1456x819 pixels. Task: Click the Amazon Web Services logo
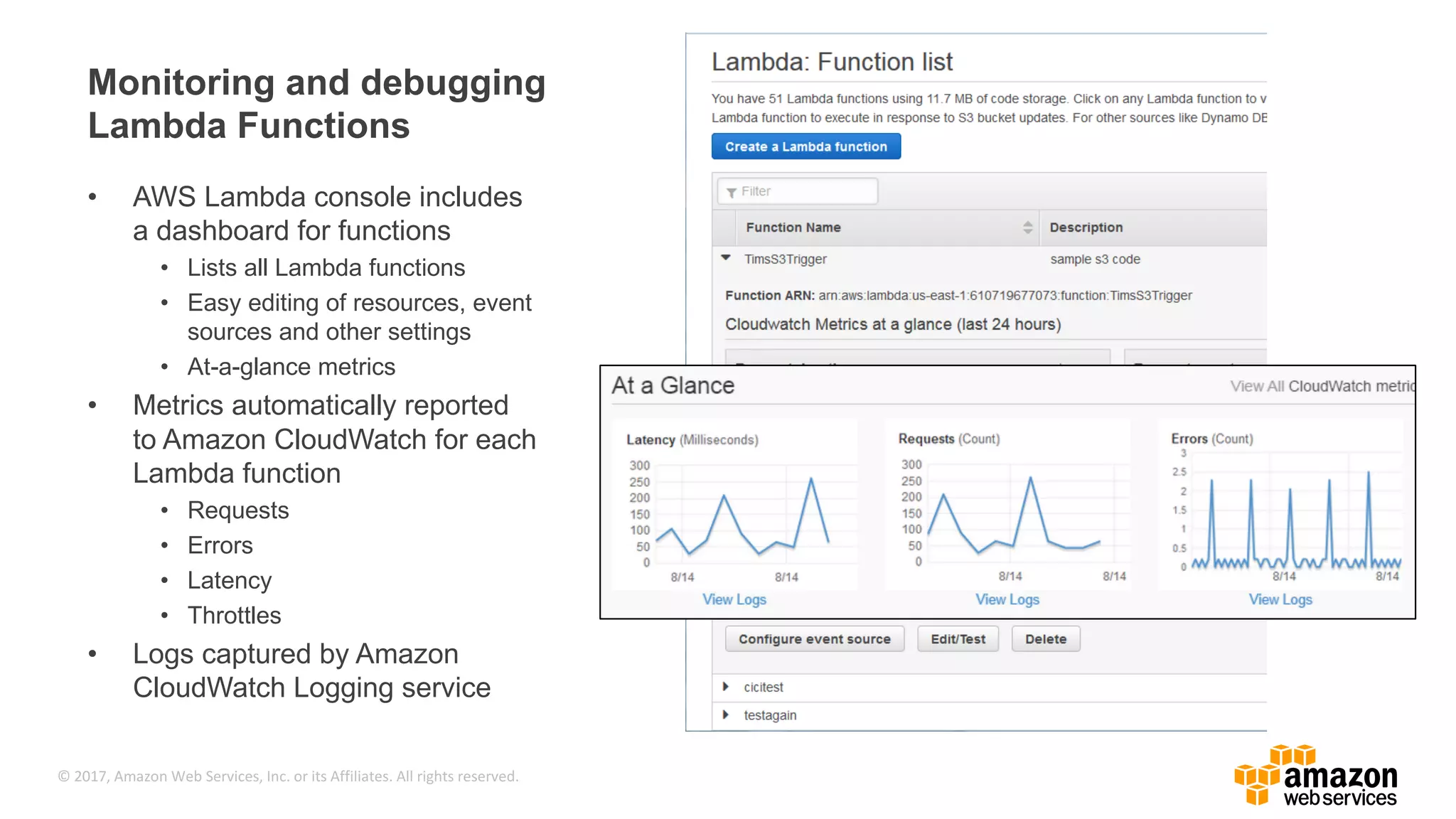pyautogui.click(x=1316, y=775)
